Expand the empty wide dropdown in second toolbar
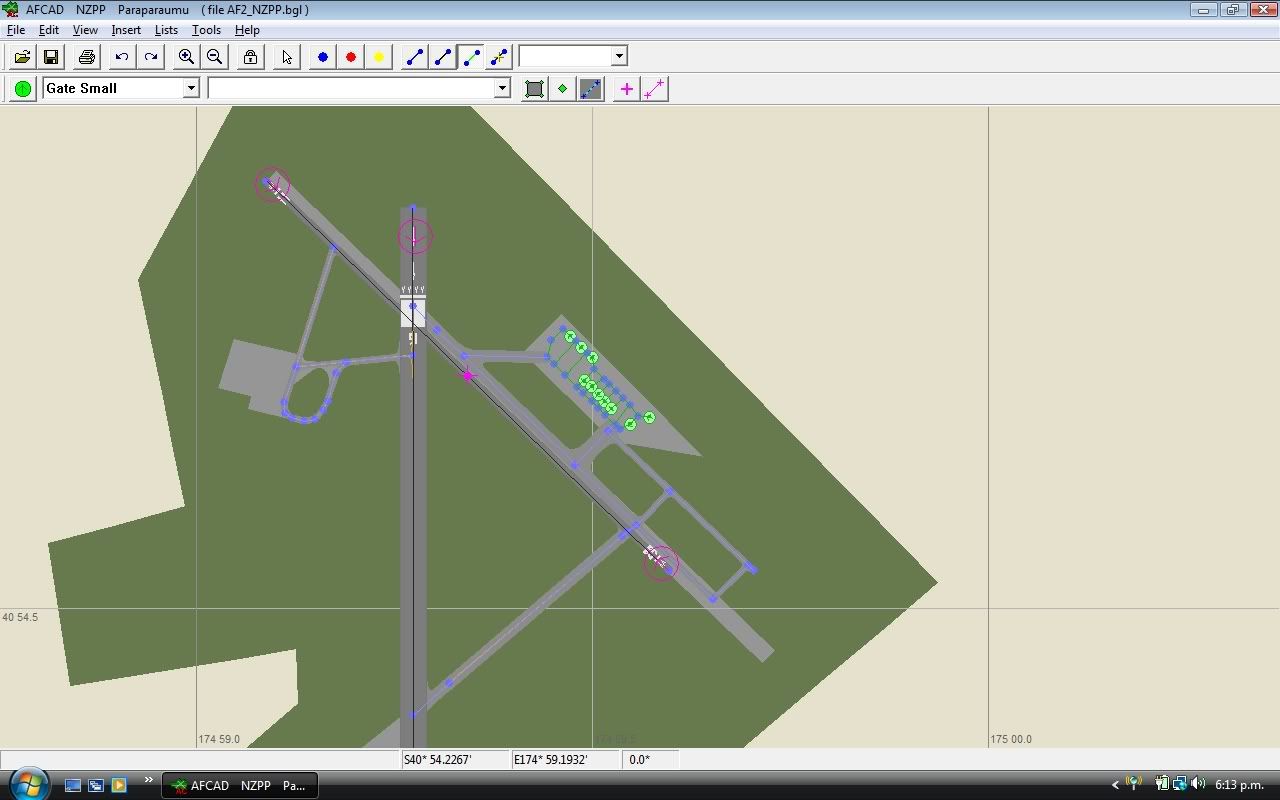 (x=502, y=88)
